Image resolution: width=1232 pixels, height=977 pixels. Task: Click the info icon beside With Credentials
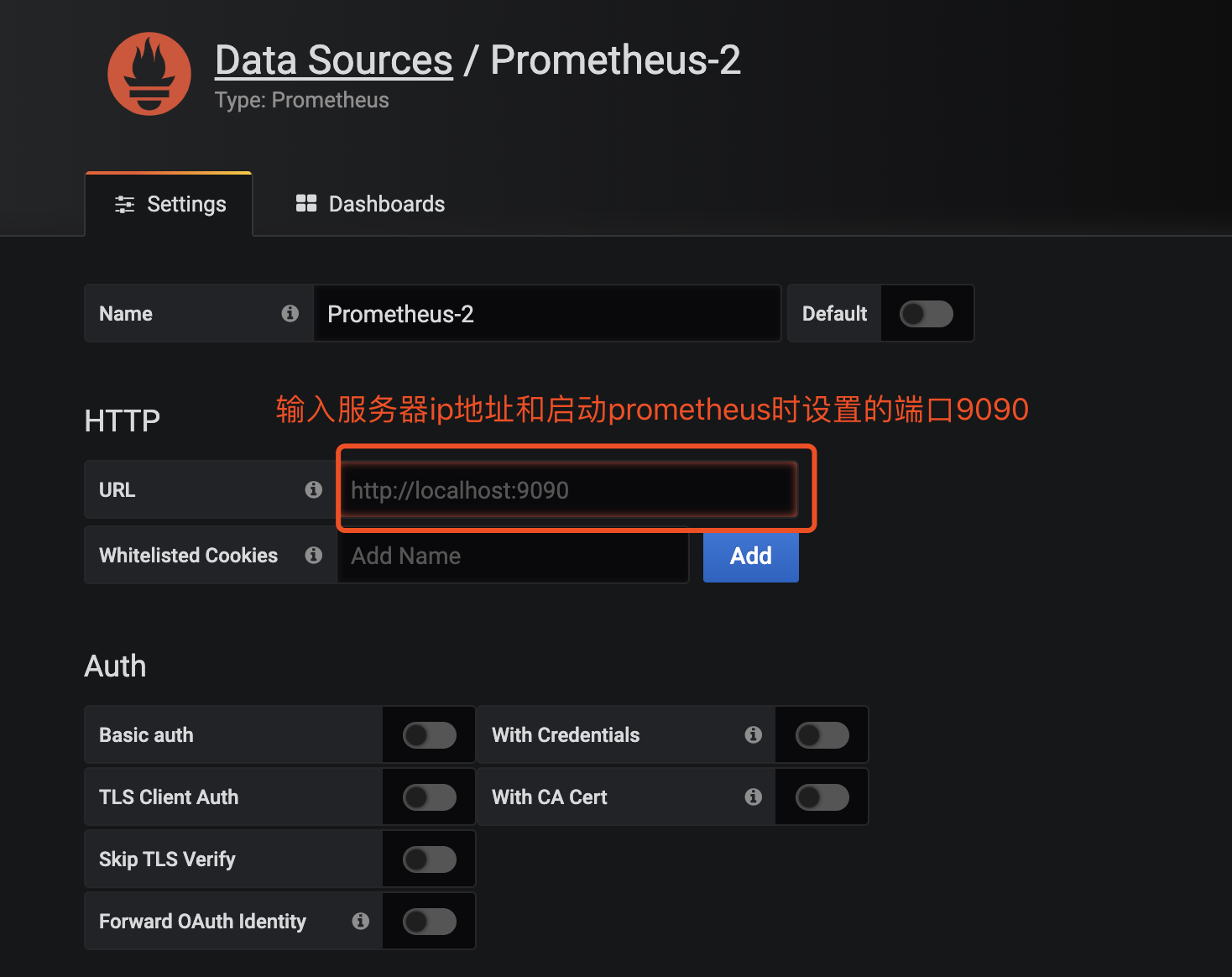coord(754,734)
